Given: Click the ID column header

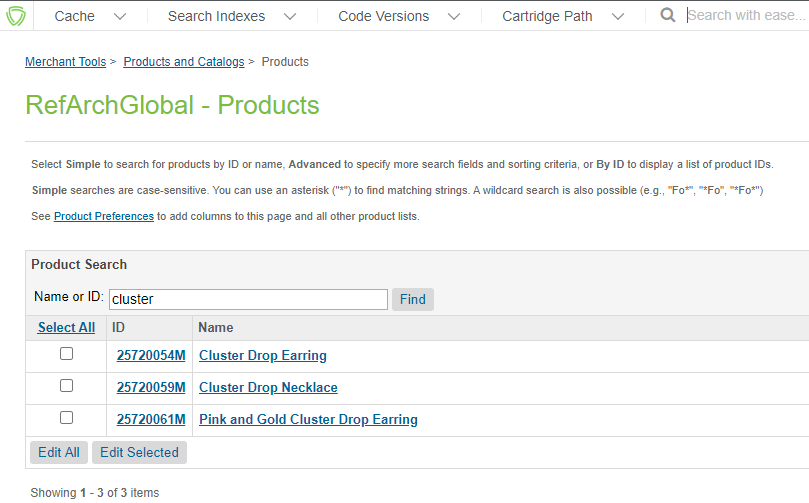Looking at the screenshot, I should point(118,328).
